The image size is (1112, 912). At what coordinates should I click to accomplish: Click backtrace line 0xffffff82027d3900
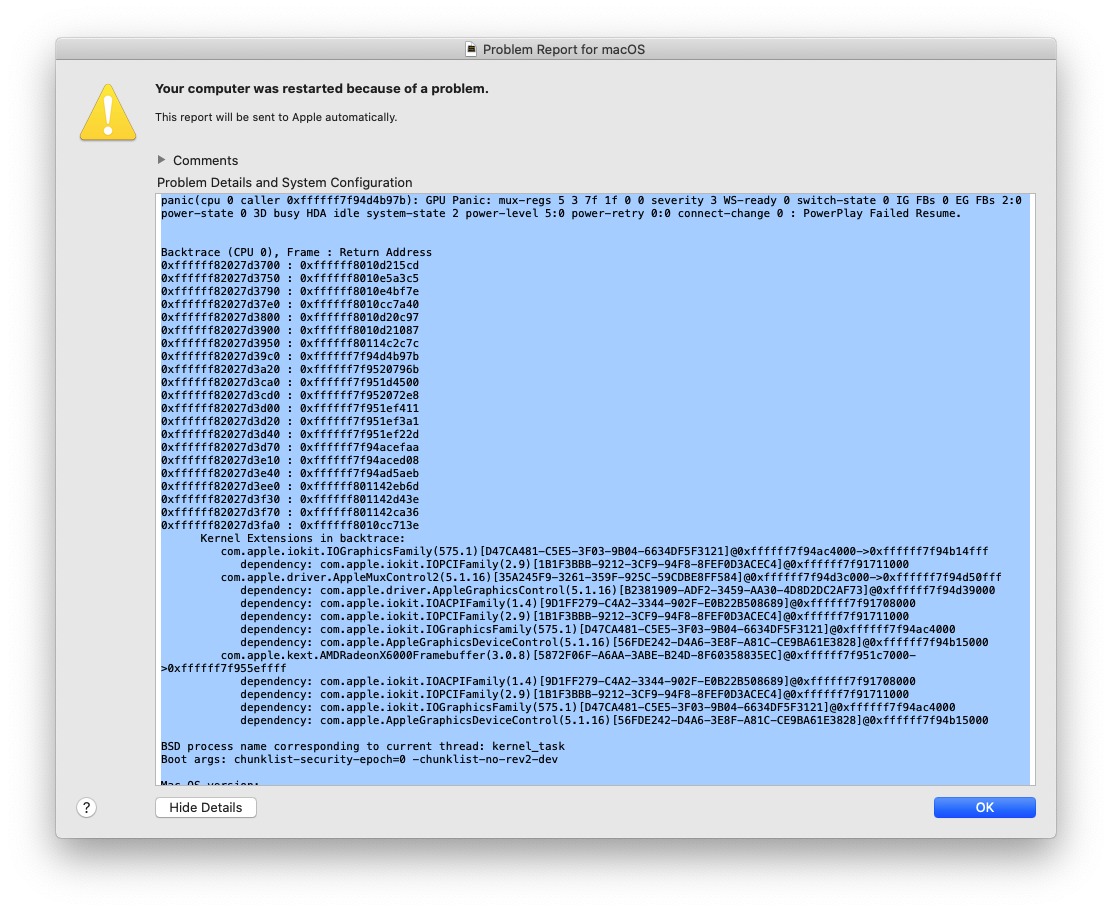[x=290, y=330]
